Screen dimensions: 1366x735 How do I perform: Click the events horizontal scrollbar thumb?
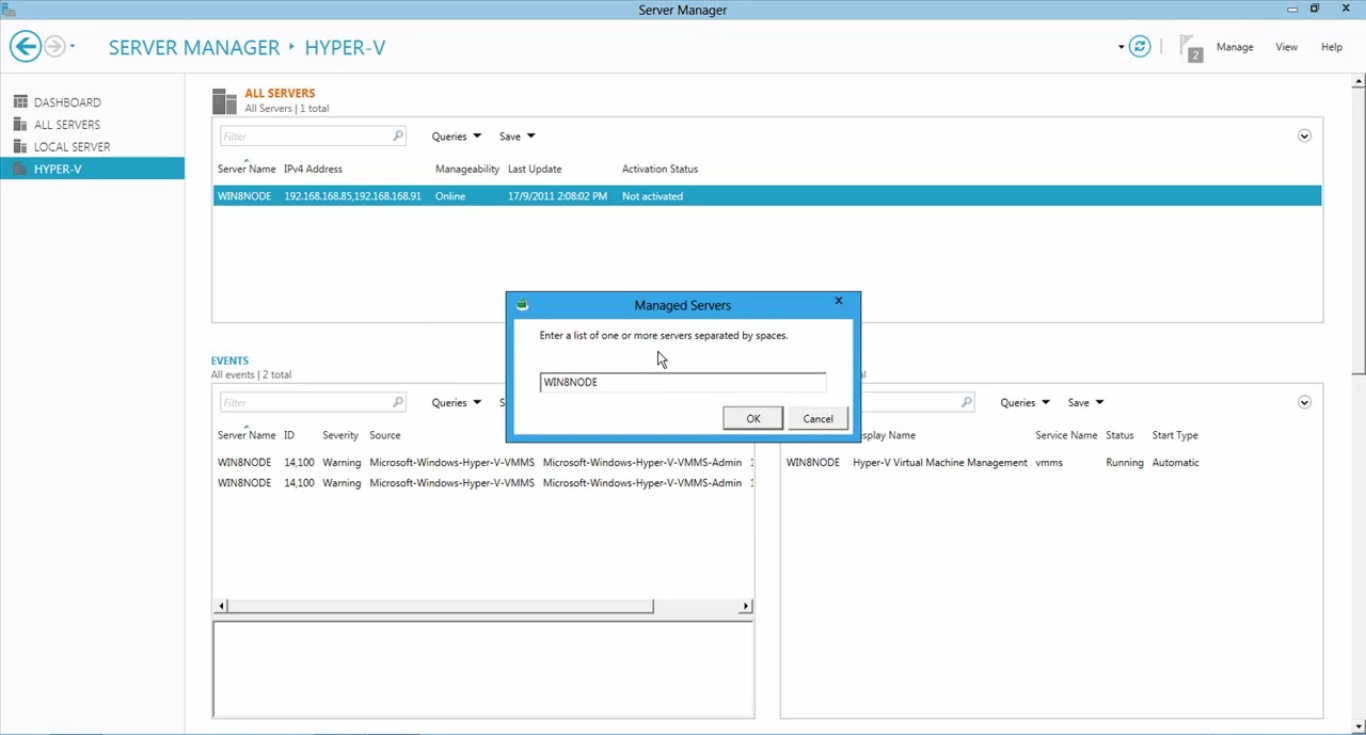click(x=441, y=606)
